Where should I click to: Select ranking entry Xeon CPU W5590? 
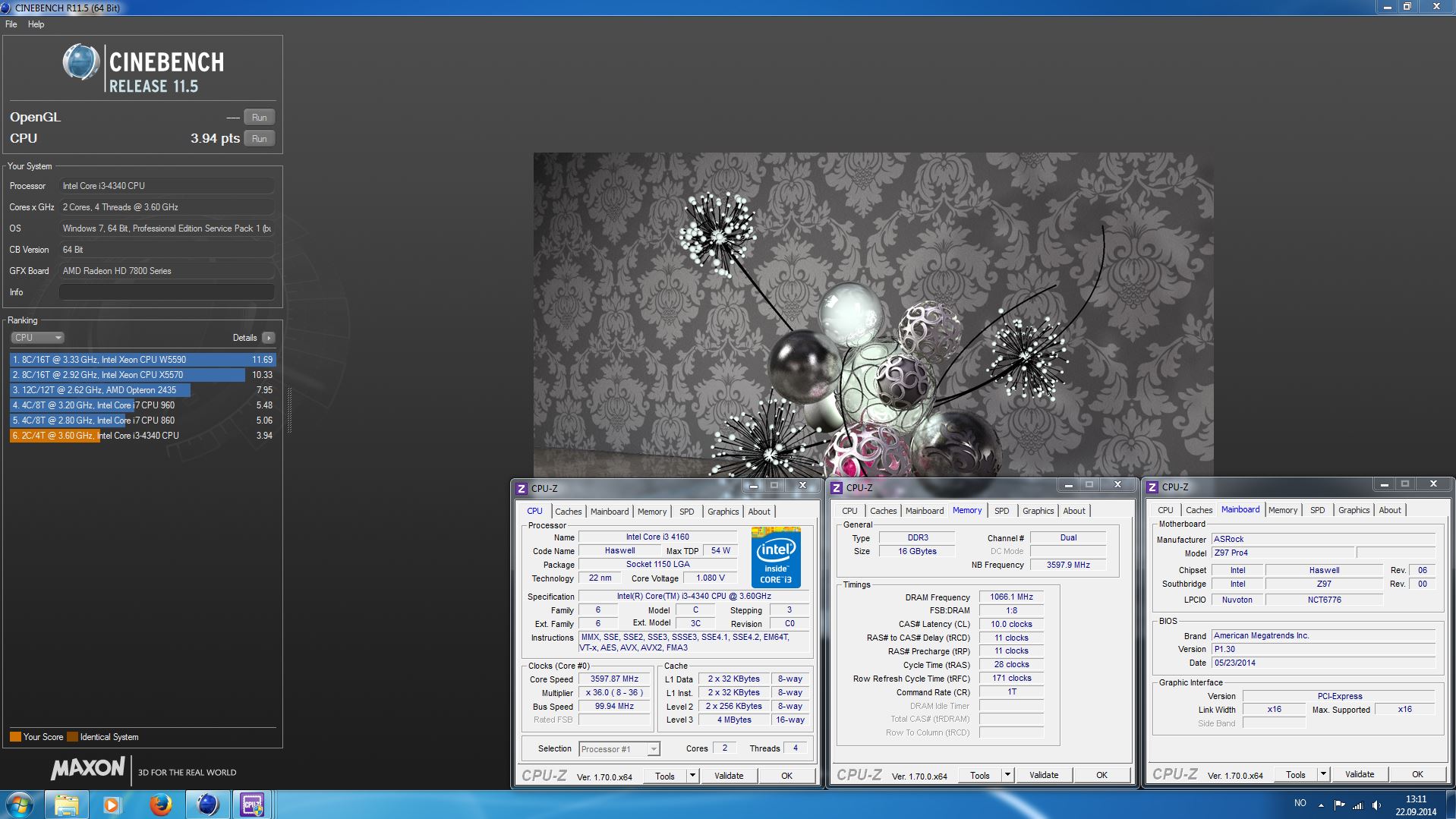click(143, 360)
